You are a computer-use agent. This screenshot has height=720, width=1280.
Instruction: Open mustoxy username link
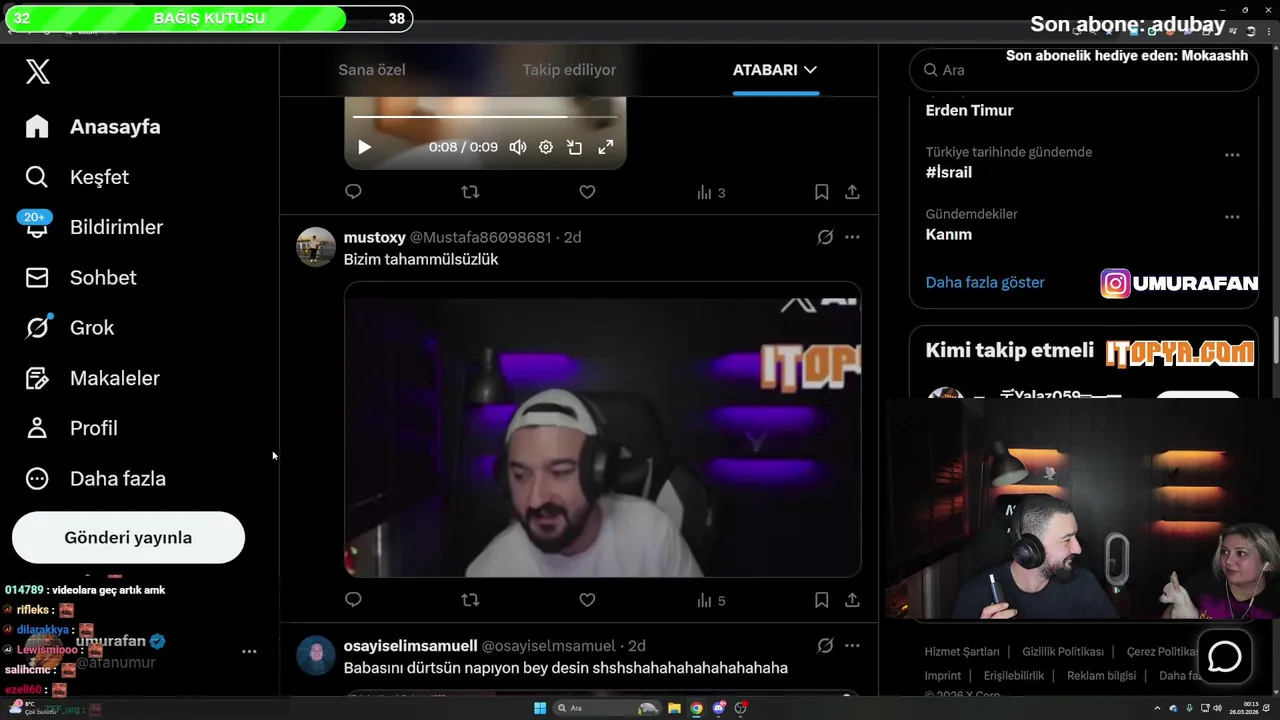(x=375, y=237)
